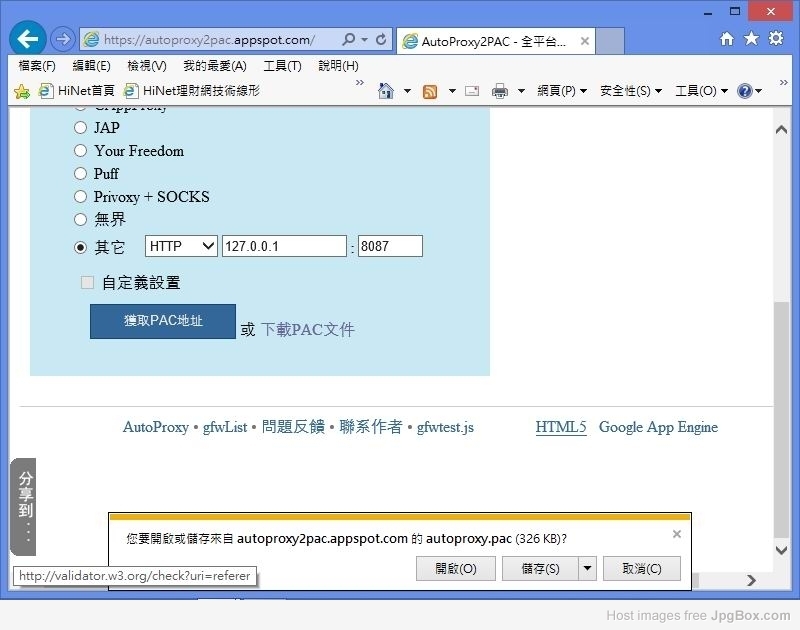
Task: Click the Print icon in command bar
Action: coord(500,91)
